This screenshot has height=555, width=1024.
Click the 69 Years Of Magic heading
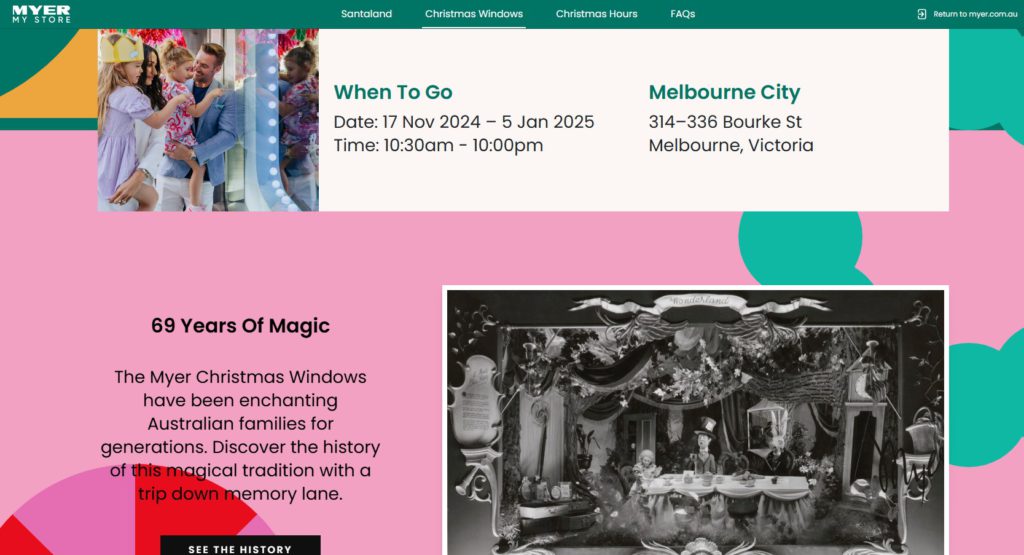[240, 325]
